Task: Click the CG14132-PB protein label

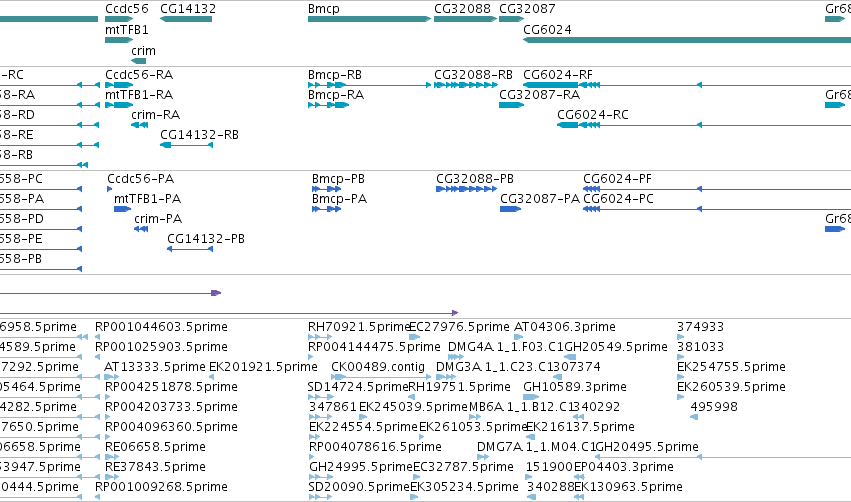Action: [x=206, y=239]
